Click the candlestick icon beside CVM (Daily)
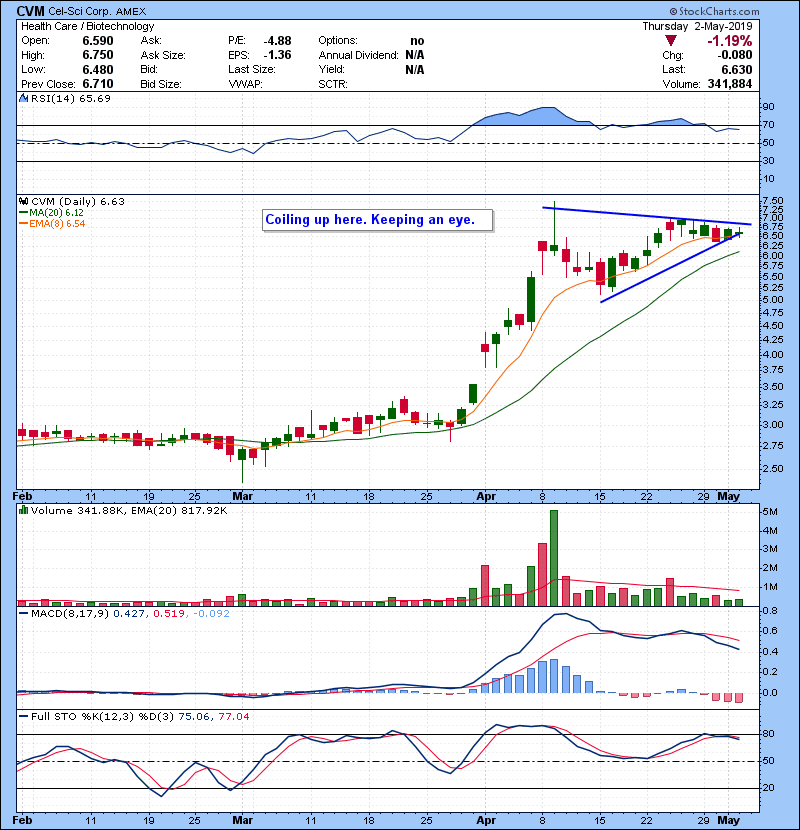Screen dimensions: 800x830 (23, 201)
